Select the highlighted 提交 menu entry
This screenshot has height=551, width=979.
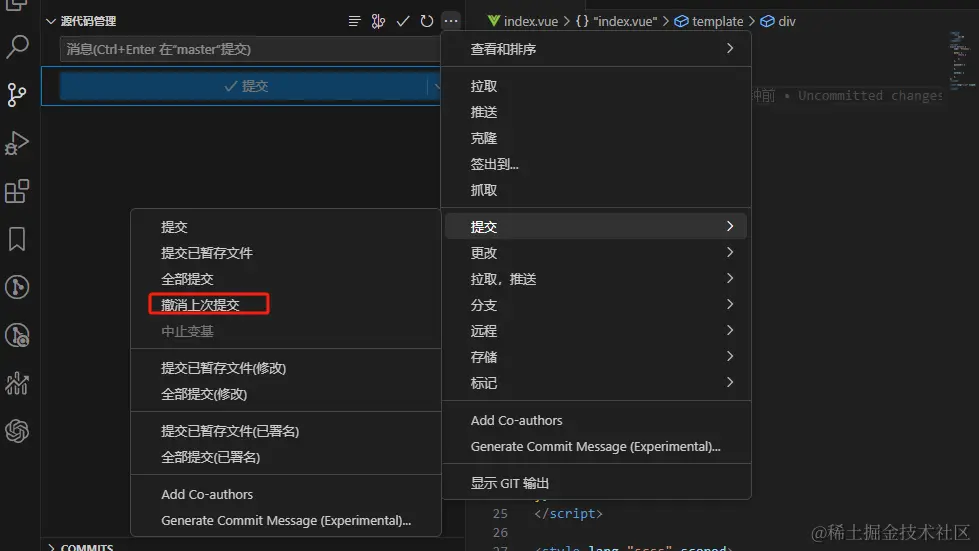tap(596, 227)
